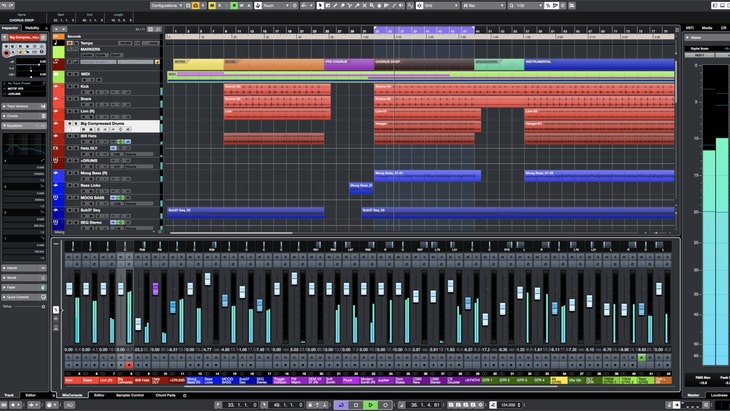Image resolution: width=730 pixels, height=411 pixels.
Task: Open the Sampler Control tab
Action: point(129,395)
